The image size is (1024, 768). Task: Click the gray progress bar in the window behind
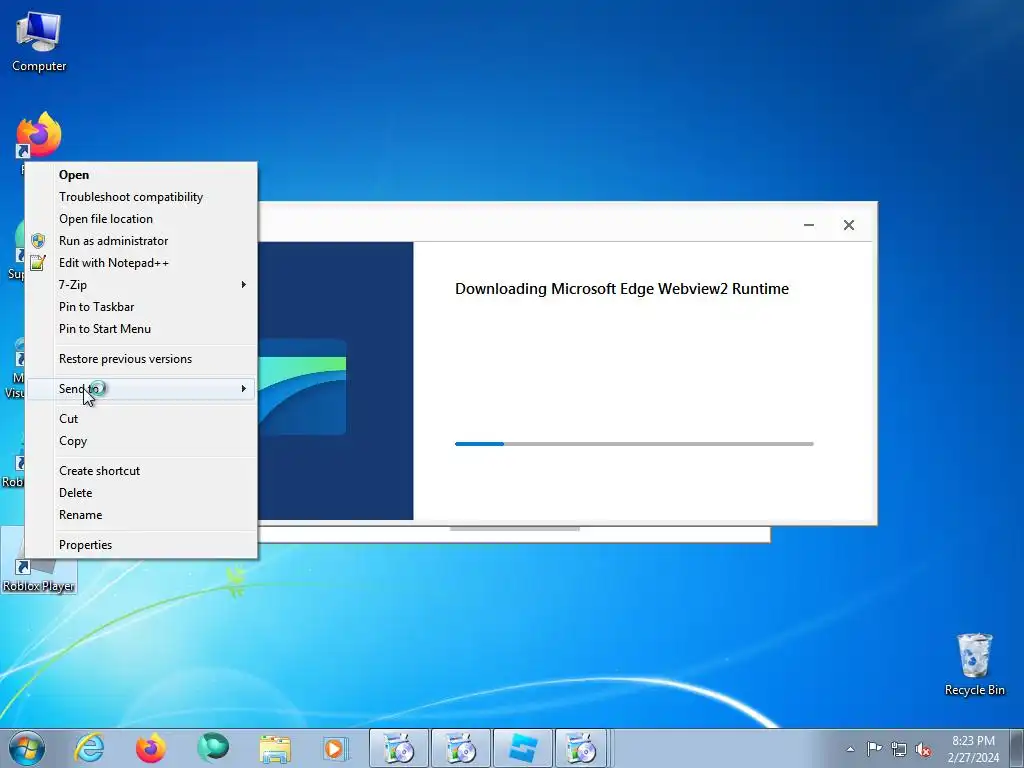point(515,529)
